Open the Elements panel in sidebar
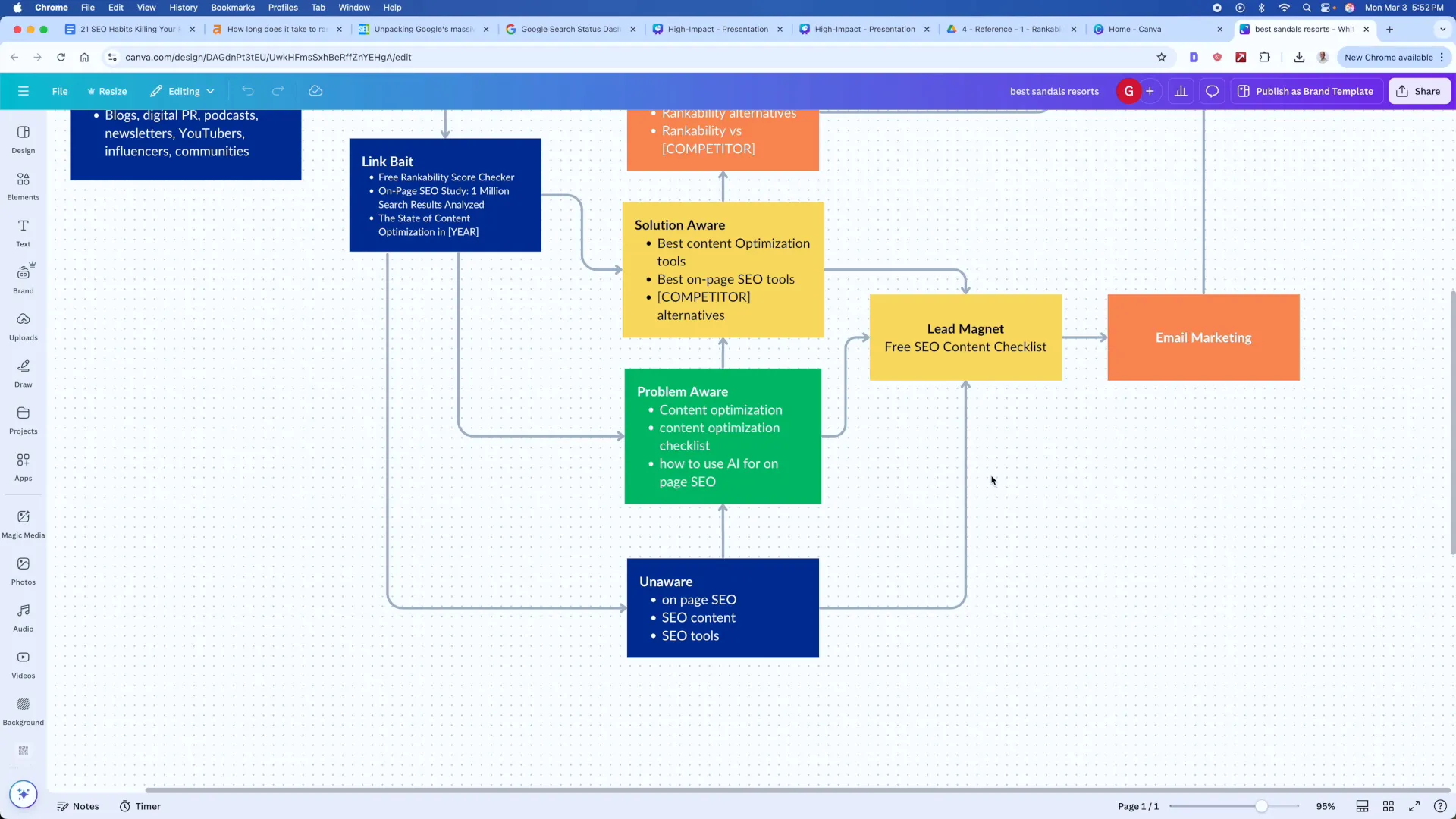The height and width of the screenshot is (819, 1456). [23, 186]
